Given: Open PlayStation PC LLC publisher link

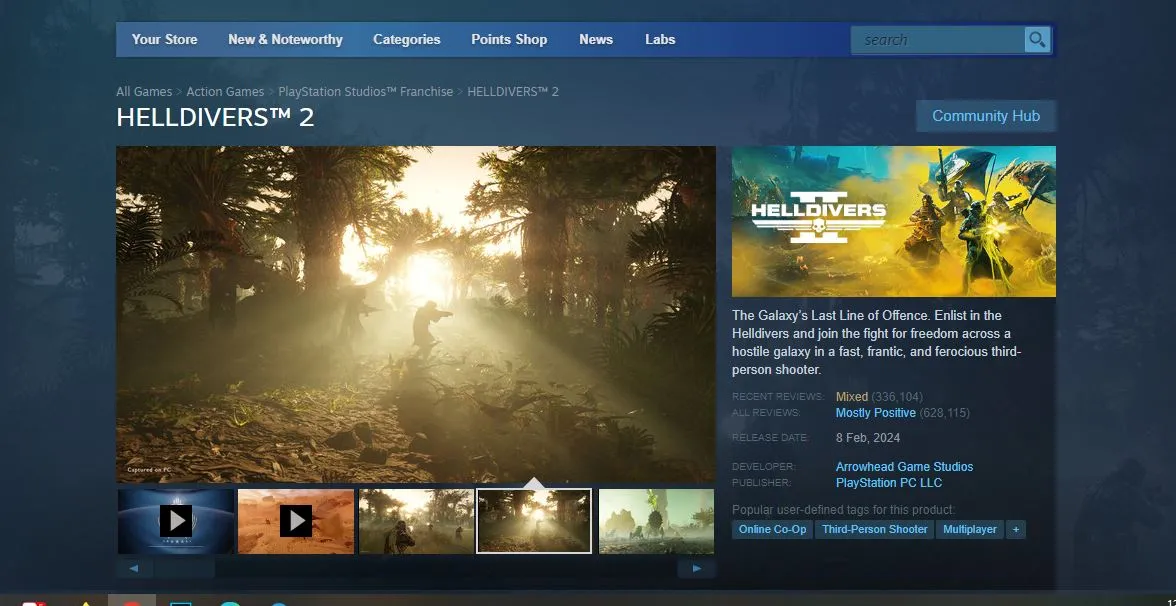Looking at the screenshot, I should (889, 483).
